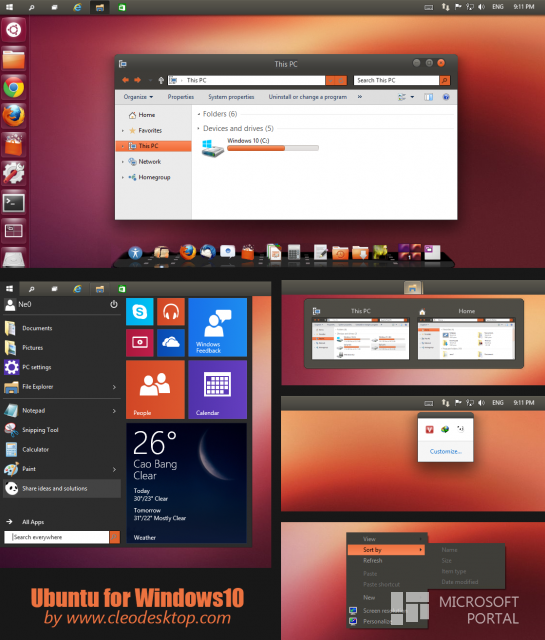Show more commands via » overflow chevron
The height and width of the screenshot is (640, 545).
pos(360,97)
